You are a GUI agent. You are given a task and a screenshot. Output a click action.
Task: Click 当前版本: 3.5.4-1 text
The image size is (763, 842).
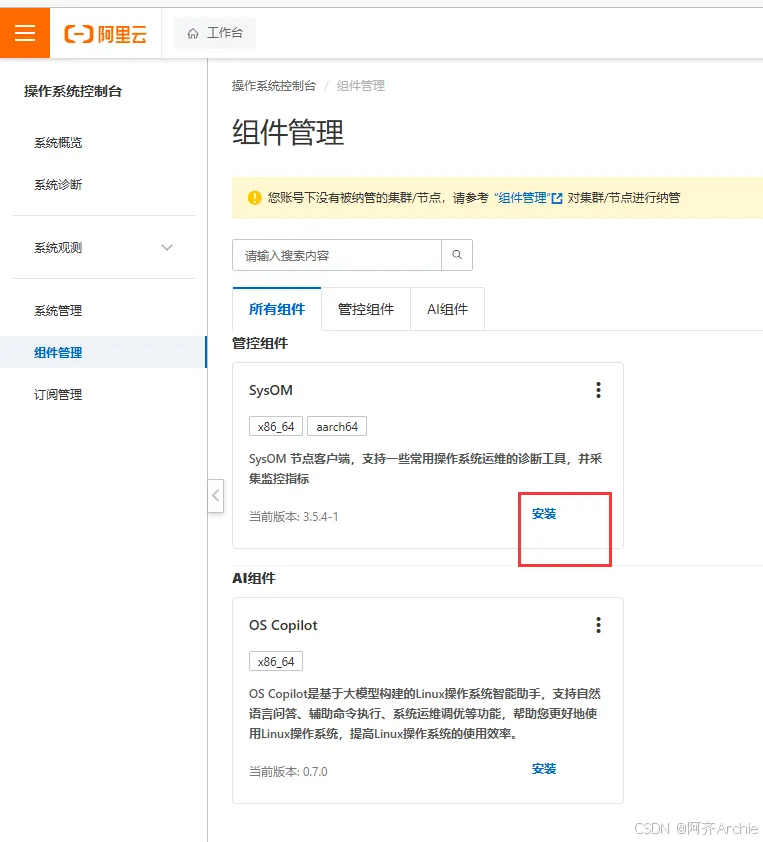(294, 517)
